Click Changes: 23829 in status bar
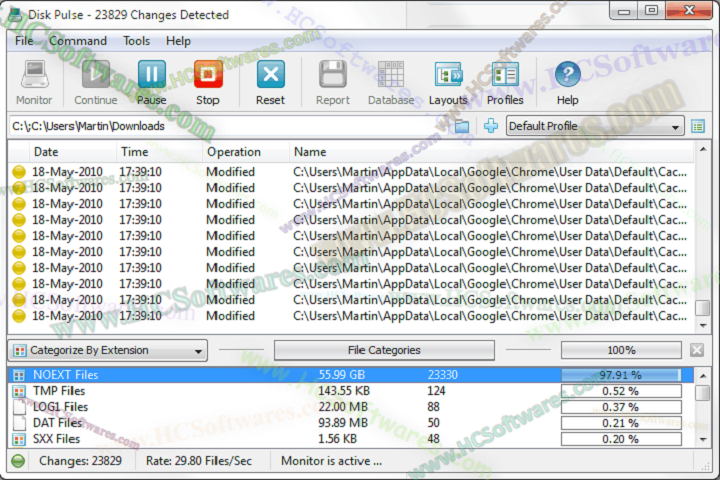This screenshot has height=480, width=720. click(80, 461)
